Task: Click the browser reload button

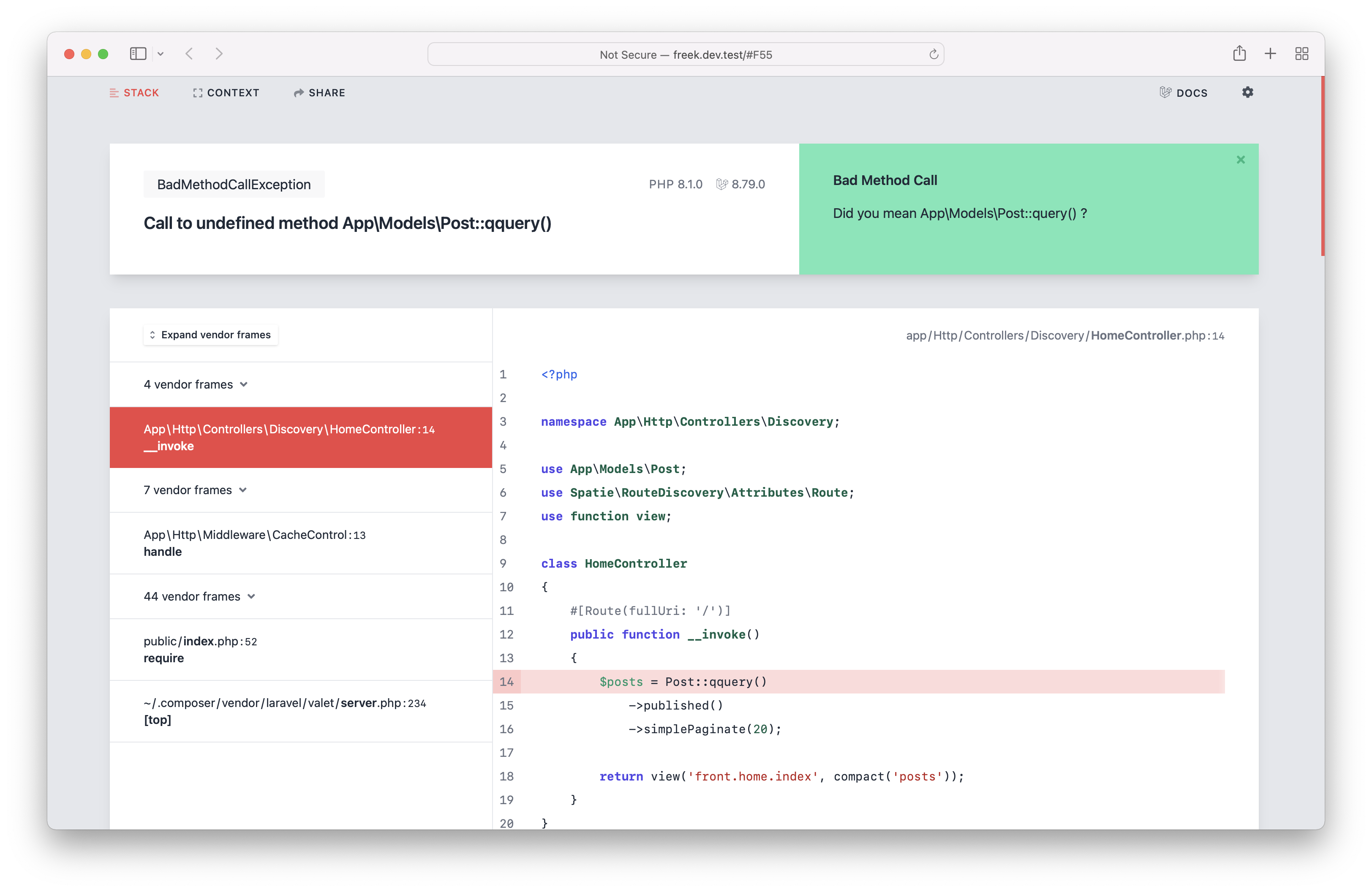Action: (x=932, y=54)
